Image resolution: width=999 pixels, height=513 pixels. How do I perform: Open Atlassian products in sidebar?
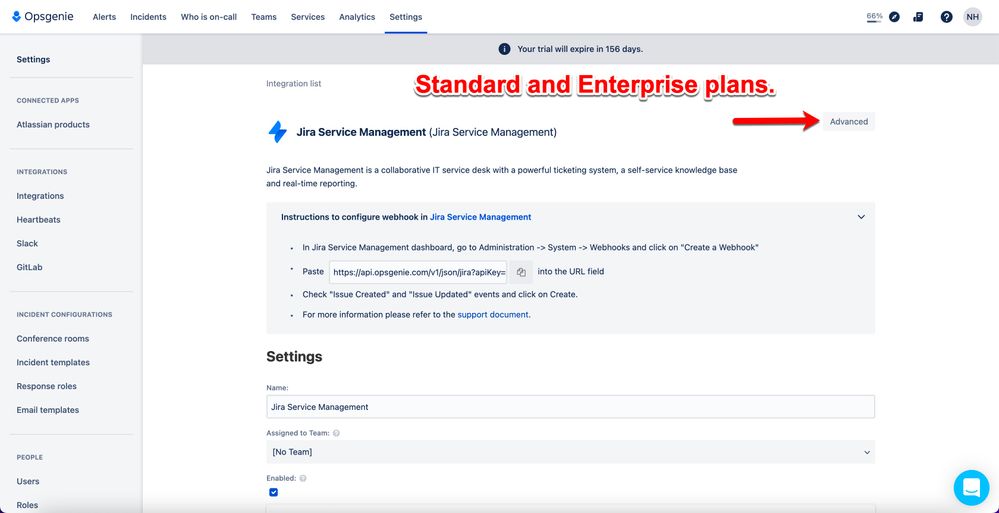(53, 124)
